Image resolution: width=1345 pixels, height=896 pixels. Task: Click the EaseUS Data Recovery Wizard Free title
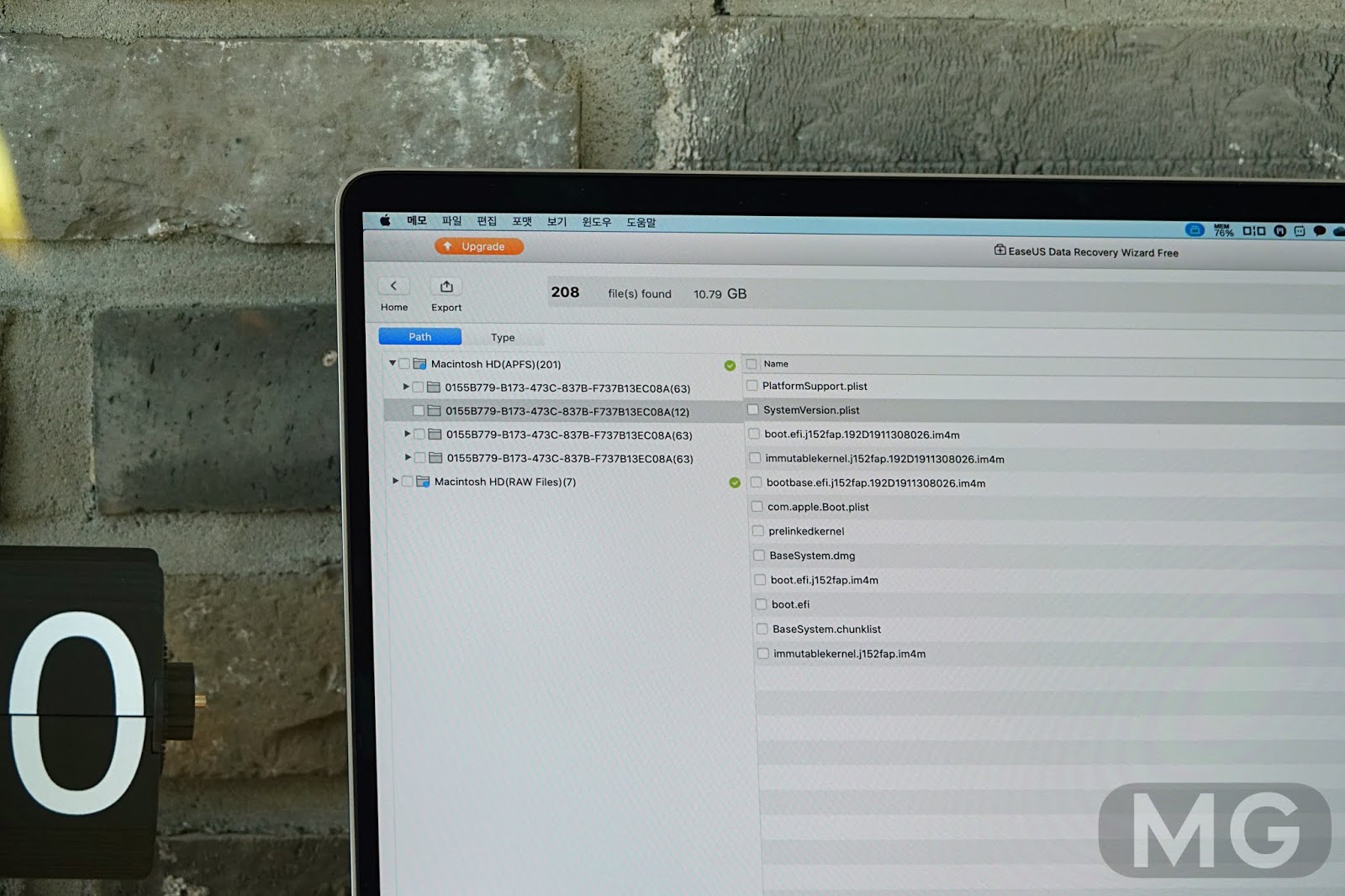click(x=1093, y=252)
